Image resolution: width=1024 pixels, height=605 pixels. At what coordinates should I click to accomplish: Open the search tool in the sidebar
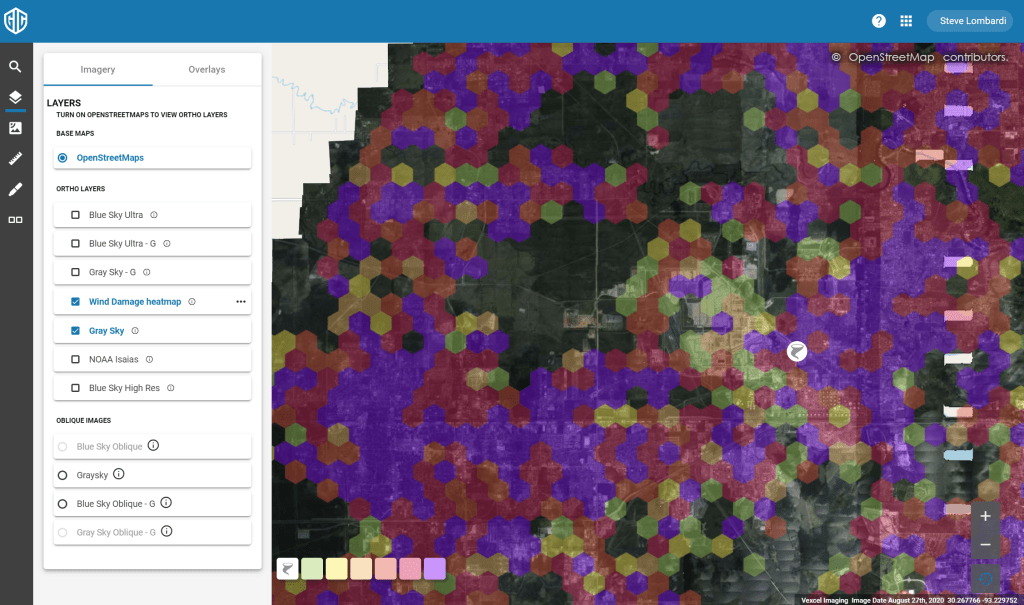pos(15,67)
